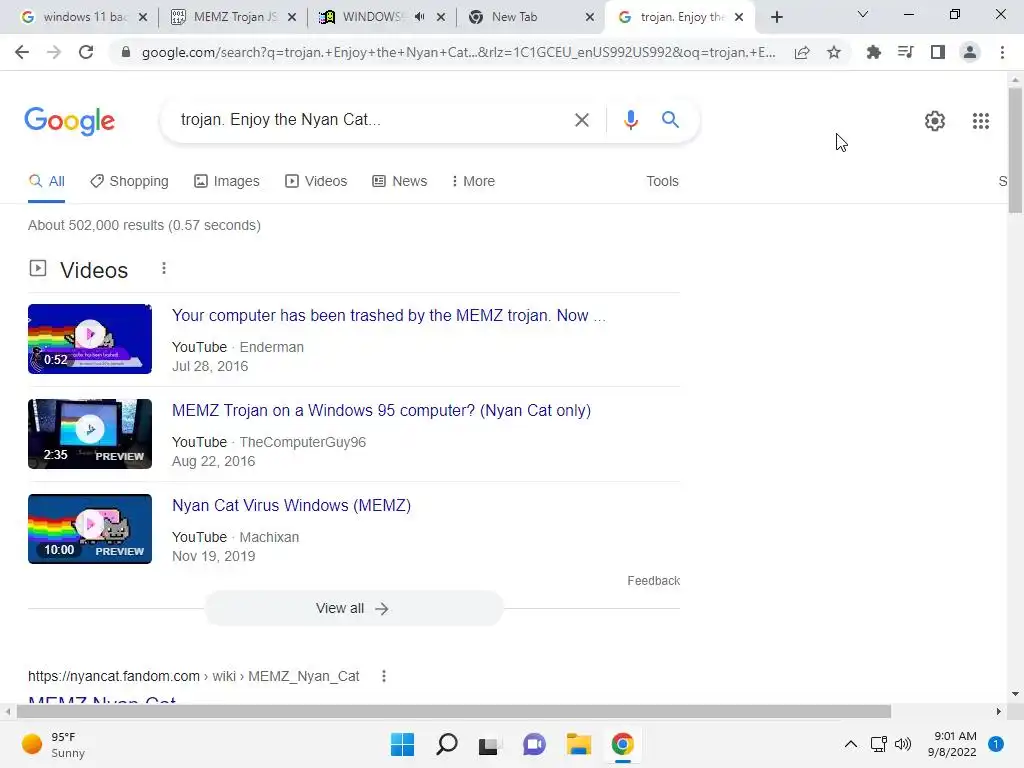Open Videos section three-dot options
Image resolution: width=1024 pixels, height=768 pixels.
pyautogui.click(x=164, y=268)
